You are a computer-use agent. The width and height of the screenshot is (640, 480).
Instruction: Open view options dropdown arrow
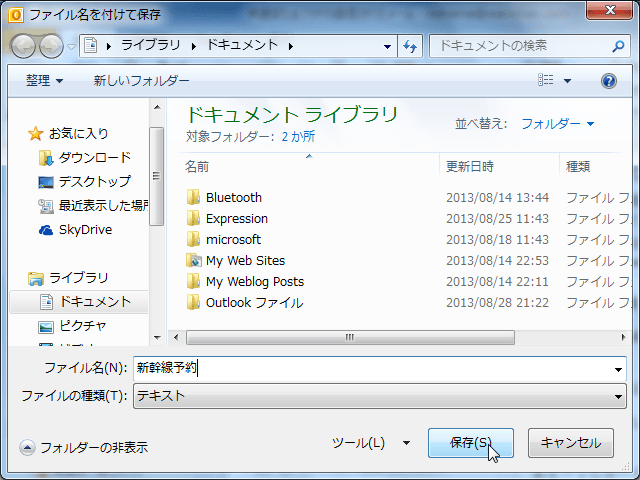[x=567, y=81]
